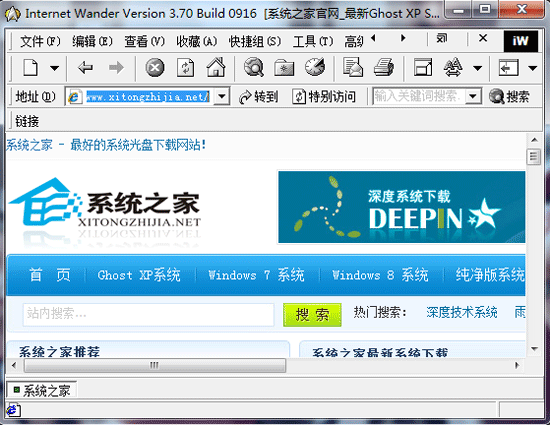Open the 首页 navigation link
The width and height of the screenshot is (550, 425).
pyautogui.click(x=49, y=275)
